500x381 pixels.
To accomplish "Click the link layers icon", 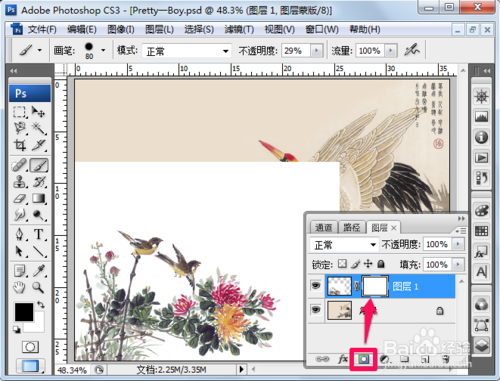I will click(322, 359).
